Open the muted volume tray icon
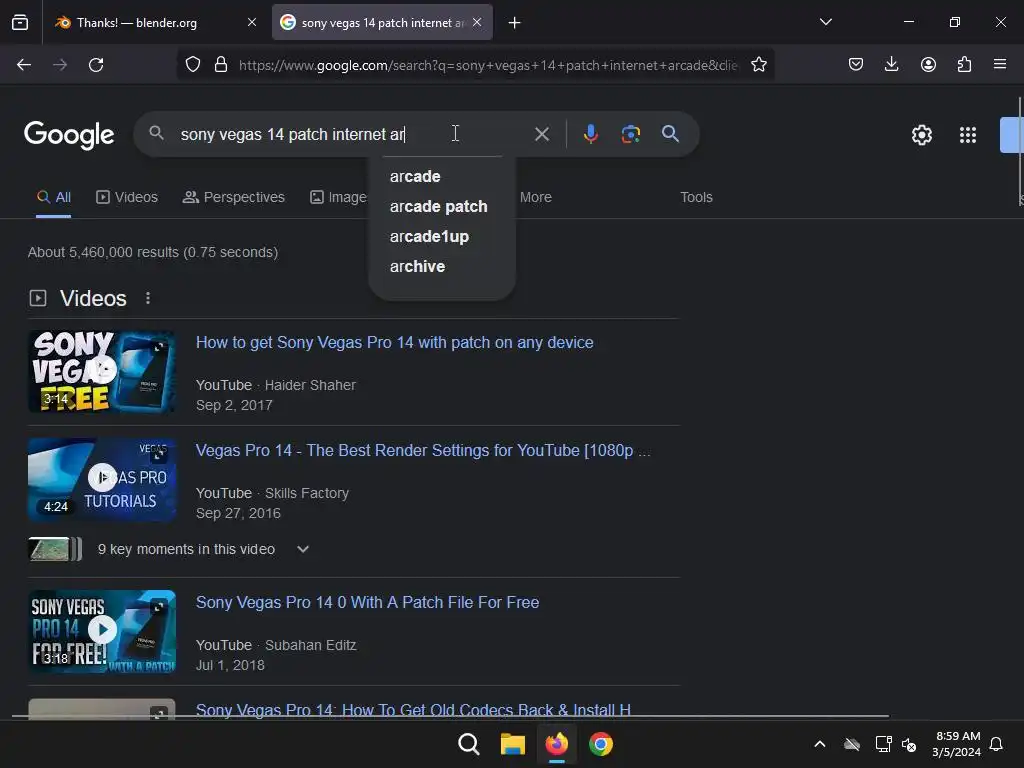1024x768 pixels. tap(908, 744)
